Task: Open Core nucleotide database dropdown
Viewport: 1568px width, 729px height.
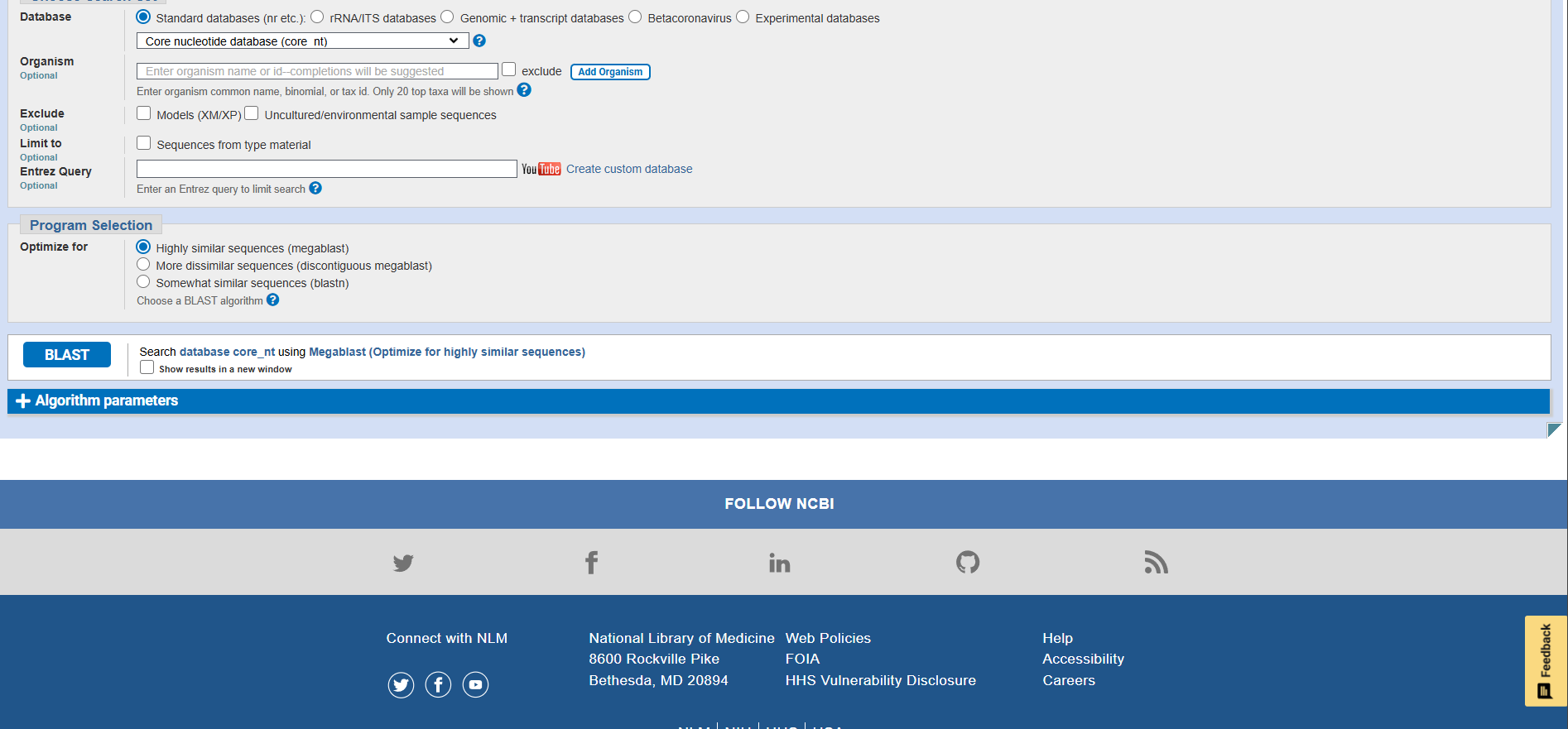Action: pyautogui.click(x=302, y=41)
